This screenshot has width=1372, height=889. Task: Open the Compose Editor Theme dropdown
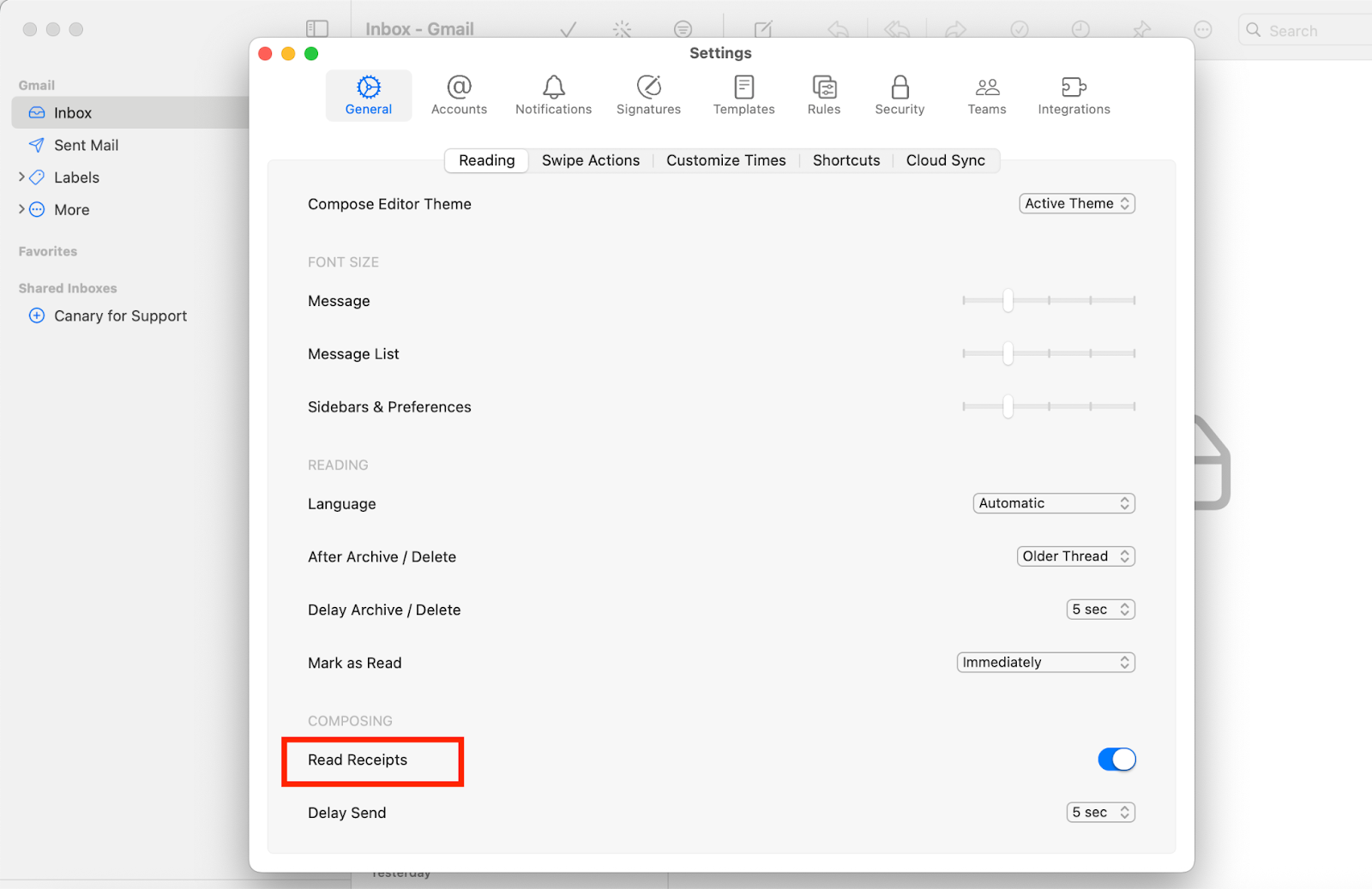[x=1077, y=203]
